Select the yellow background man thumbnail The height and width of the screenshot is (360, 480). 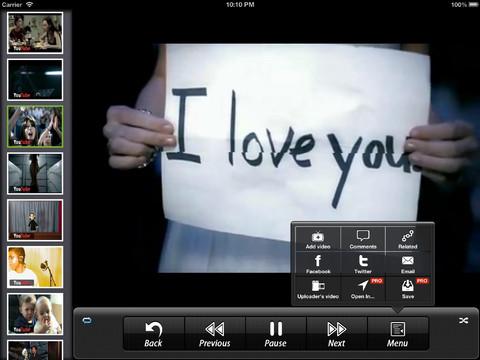click(x=35, y=267)
